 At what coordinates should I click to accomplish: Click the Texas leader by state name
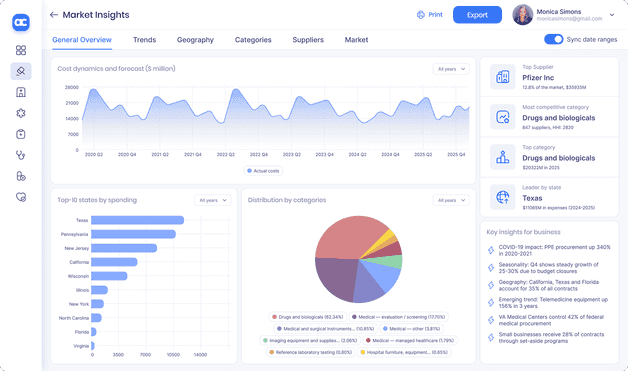[x=532, y=198]
